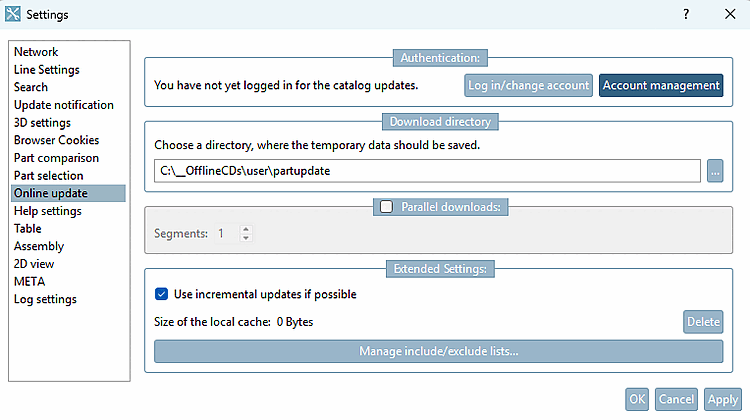Click Log in/change account button

[528, 86]
